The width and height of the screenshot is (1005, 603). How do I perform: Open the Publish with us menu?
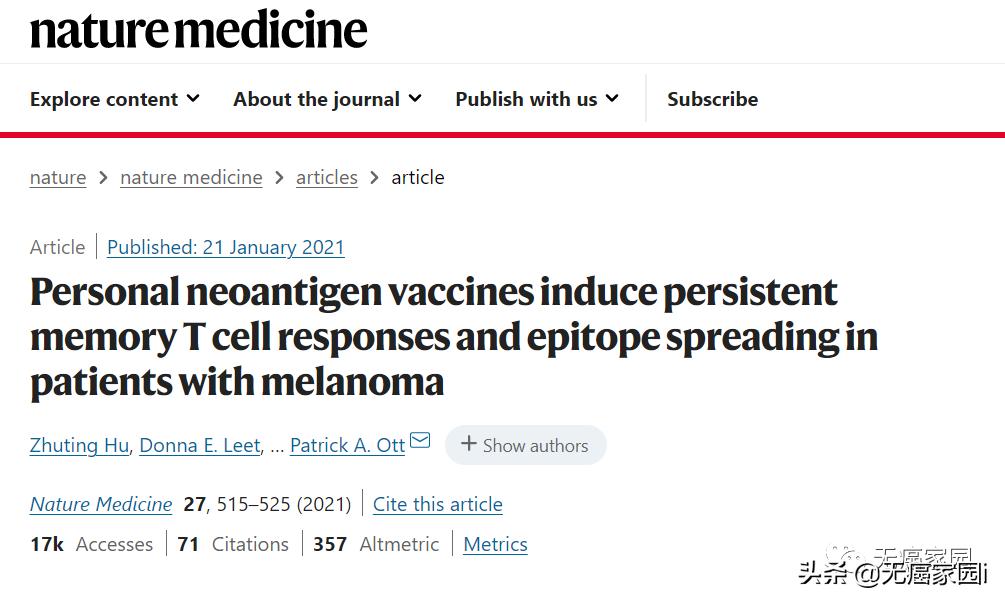click(x=537, y=99)
